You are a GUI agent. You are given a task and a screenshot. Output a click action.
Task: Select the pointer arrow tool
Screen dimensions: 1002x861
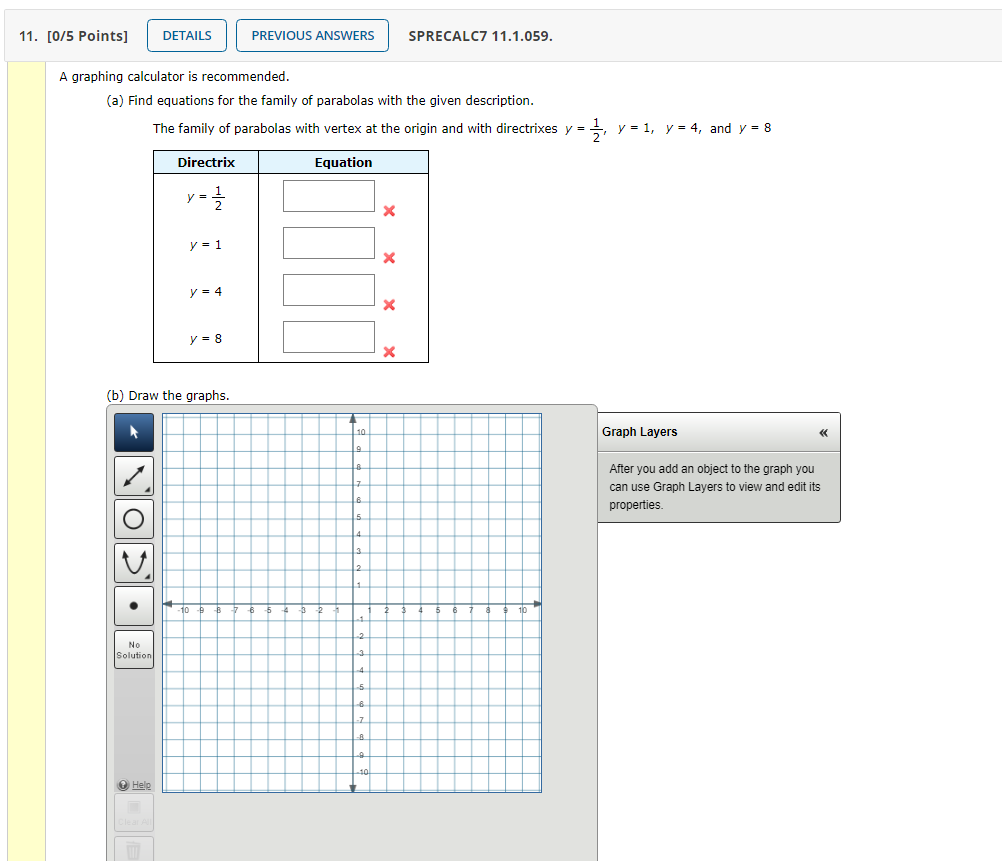(x=134, y=432)
